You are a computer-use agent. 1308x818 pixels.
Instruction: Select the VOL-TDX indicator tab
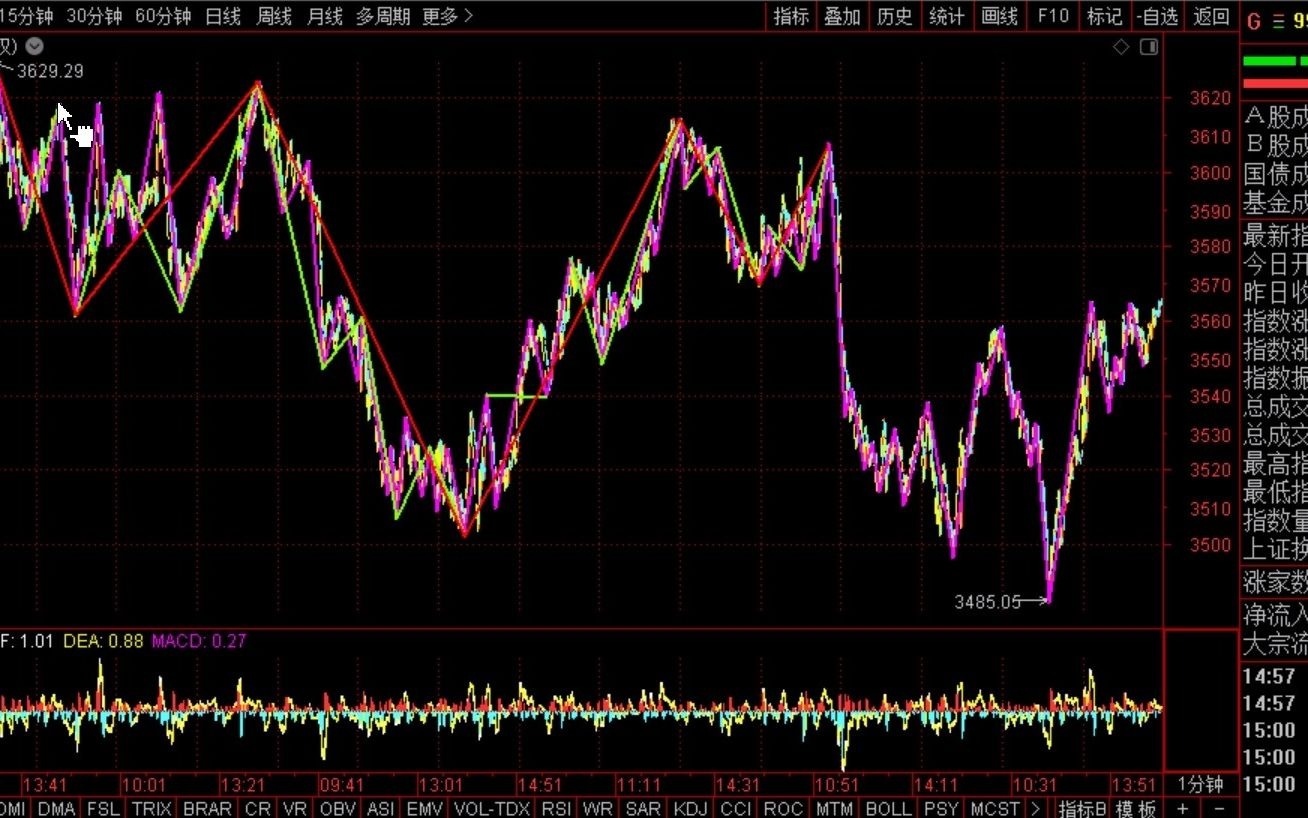(x=491, y=808)
